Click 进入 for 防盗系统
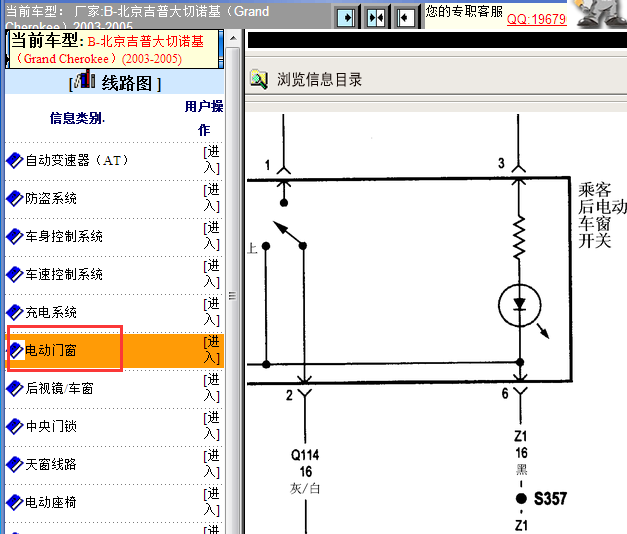Viewport: 627px width, 534px height. [x=212, y=198]
